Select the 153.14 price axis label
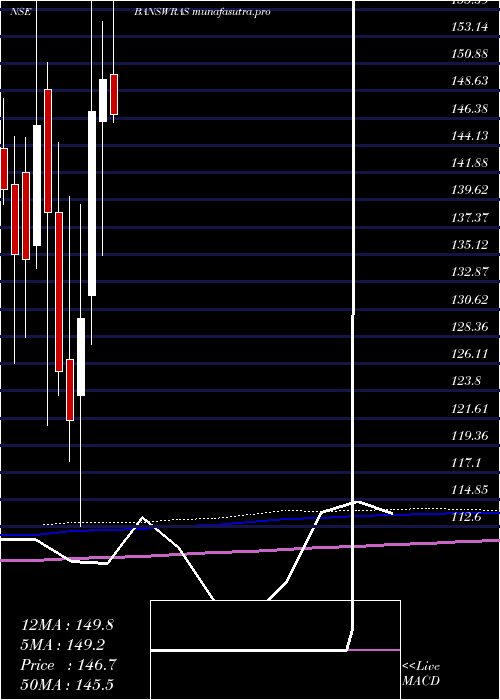The image size is (500, 700). (x=470, y=27)
